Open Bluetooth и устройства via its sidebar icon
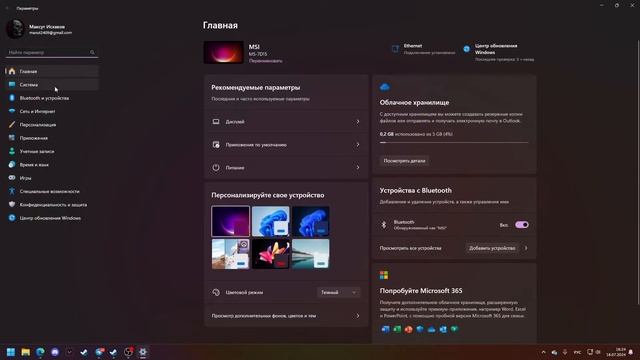 12,98
